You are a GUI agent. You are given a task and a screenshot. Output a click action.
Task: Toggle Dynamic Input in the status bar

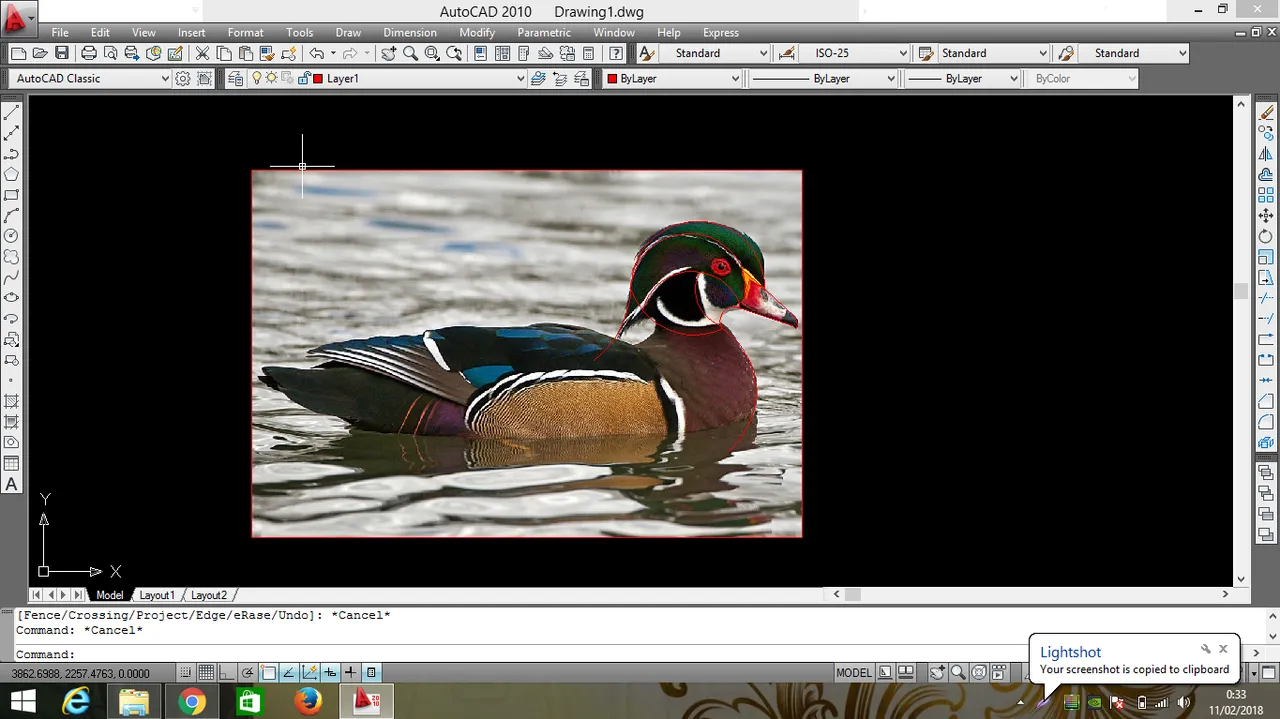330,673
